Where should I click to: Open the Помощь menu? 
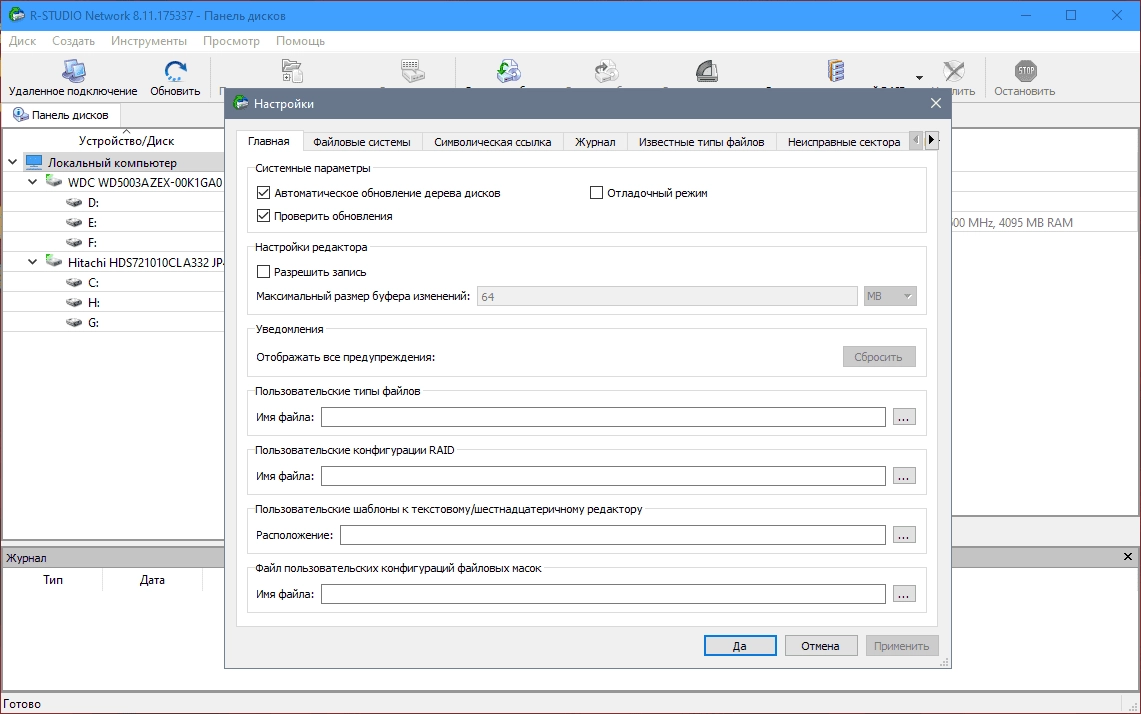point(301,41)
